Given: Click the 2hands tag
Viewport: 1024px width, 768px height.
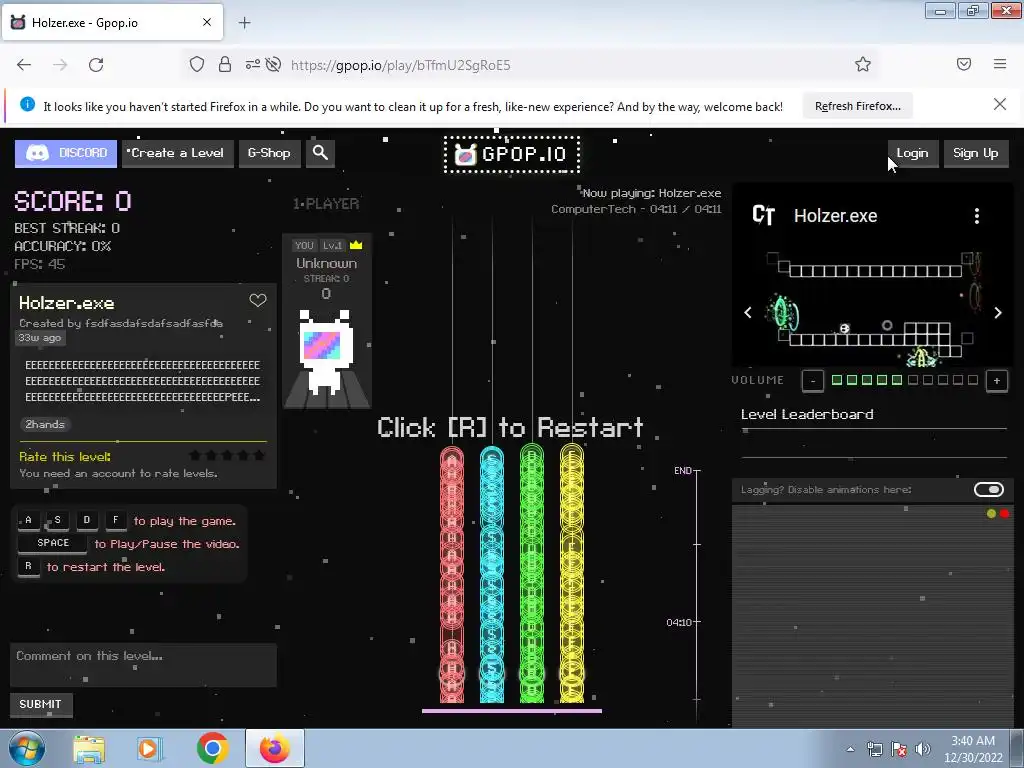Looking at the screenshot, I should [45, 424].
